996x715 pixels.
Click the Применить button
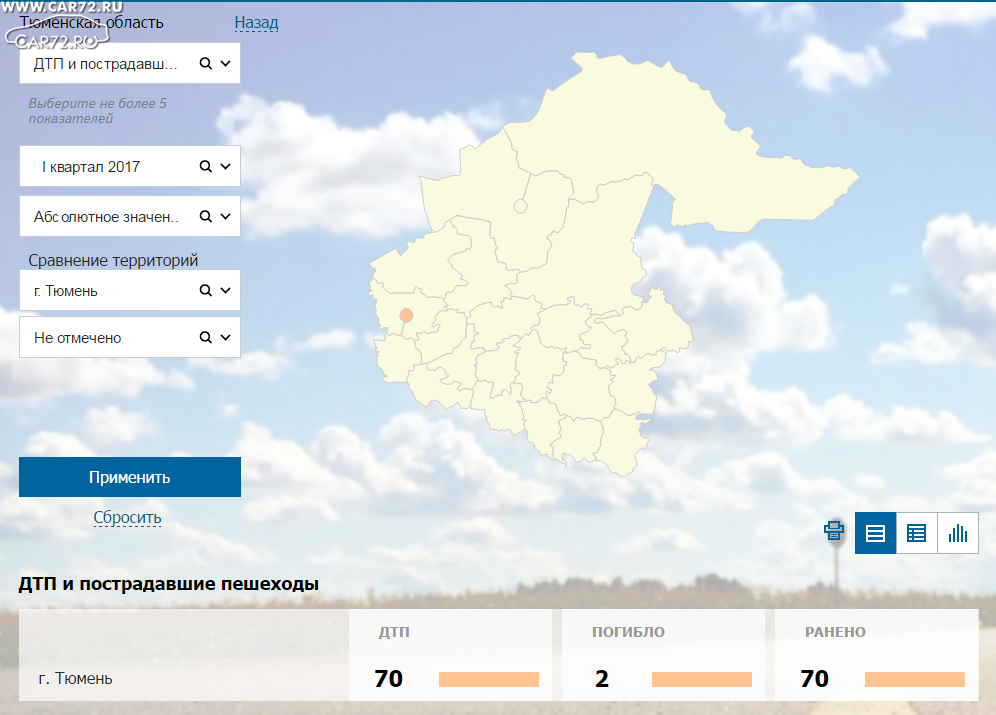click(x=130, y=477)
